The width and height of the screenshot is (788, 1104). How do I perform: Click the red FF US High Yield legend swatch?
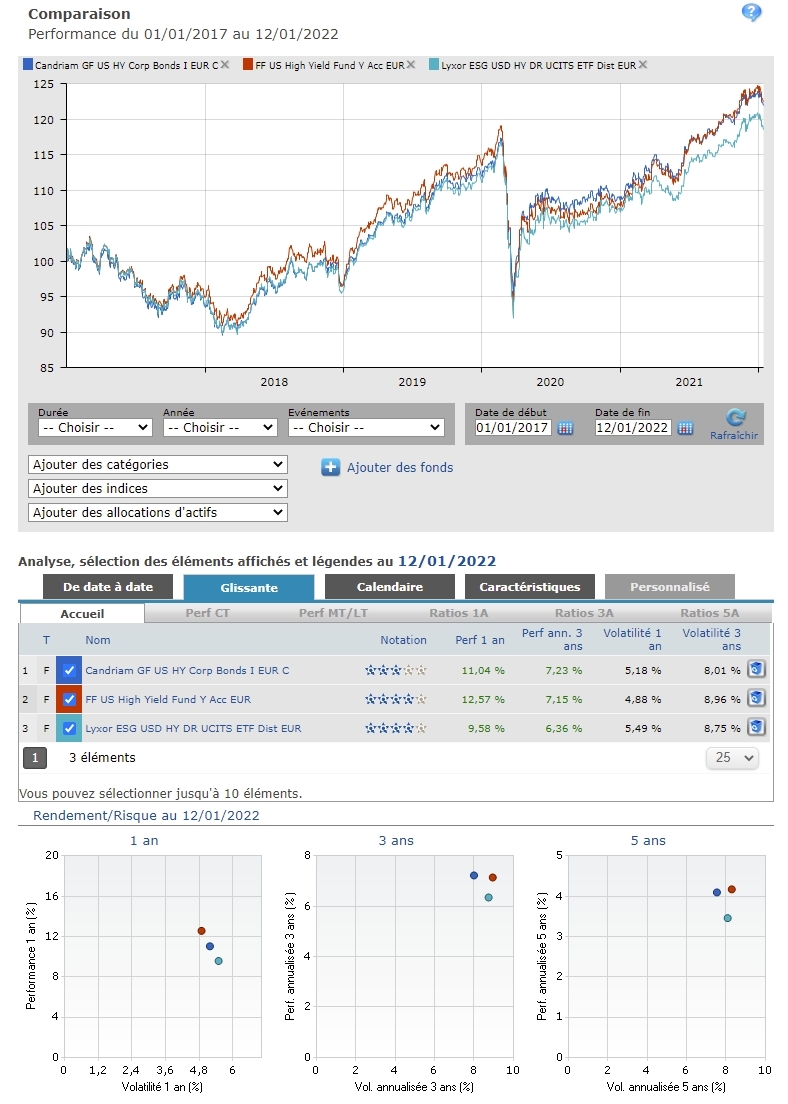pyautogui.click(x=248, y=65)
